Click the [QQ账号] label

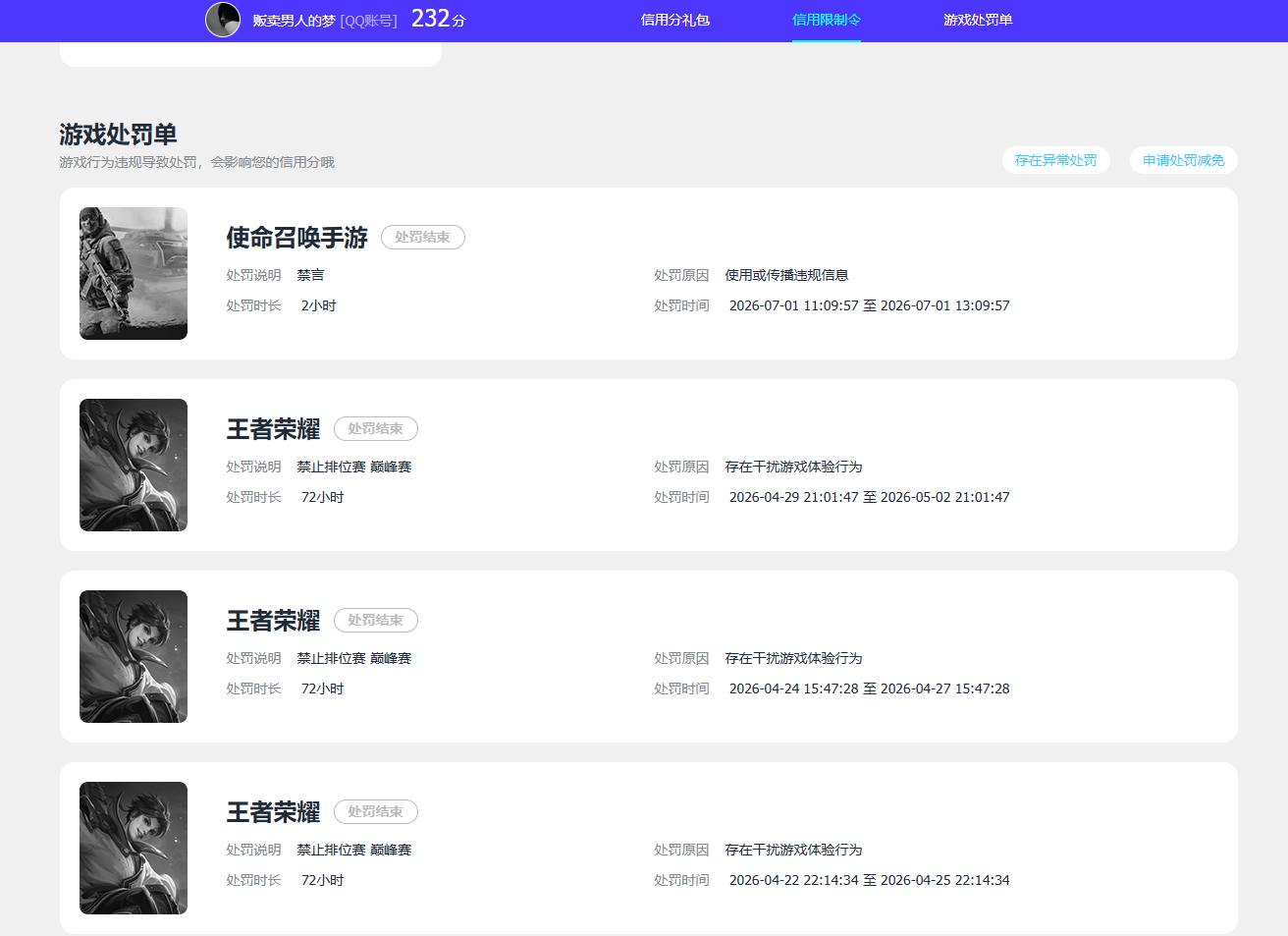369,21
